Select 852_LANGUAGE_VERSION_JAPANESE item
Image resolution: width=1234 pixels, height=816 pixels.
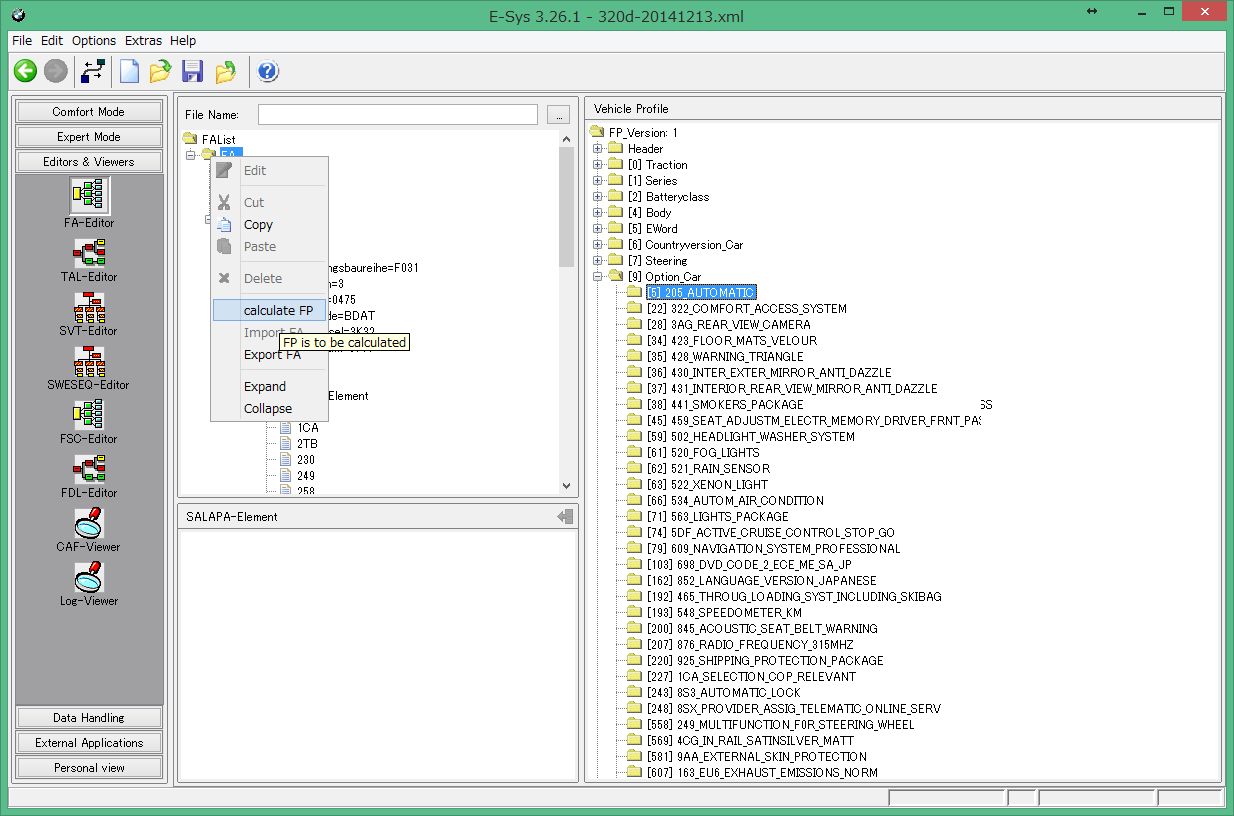(761, 581)
